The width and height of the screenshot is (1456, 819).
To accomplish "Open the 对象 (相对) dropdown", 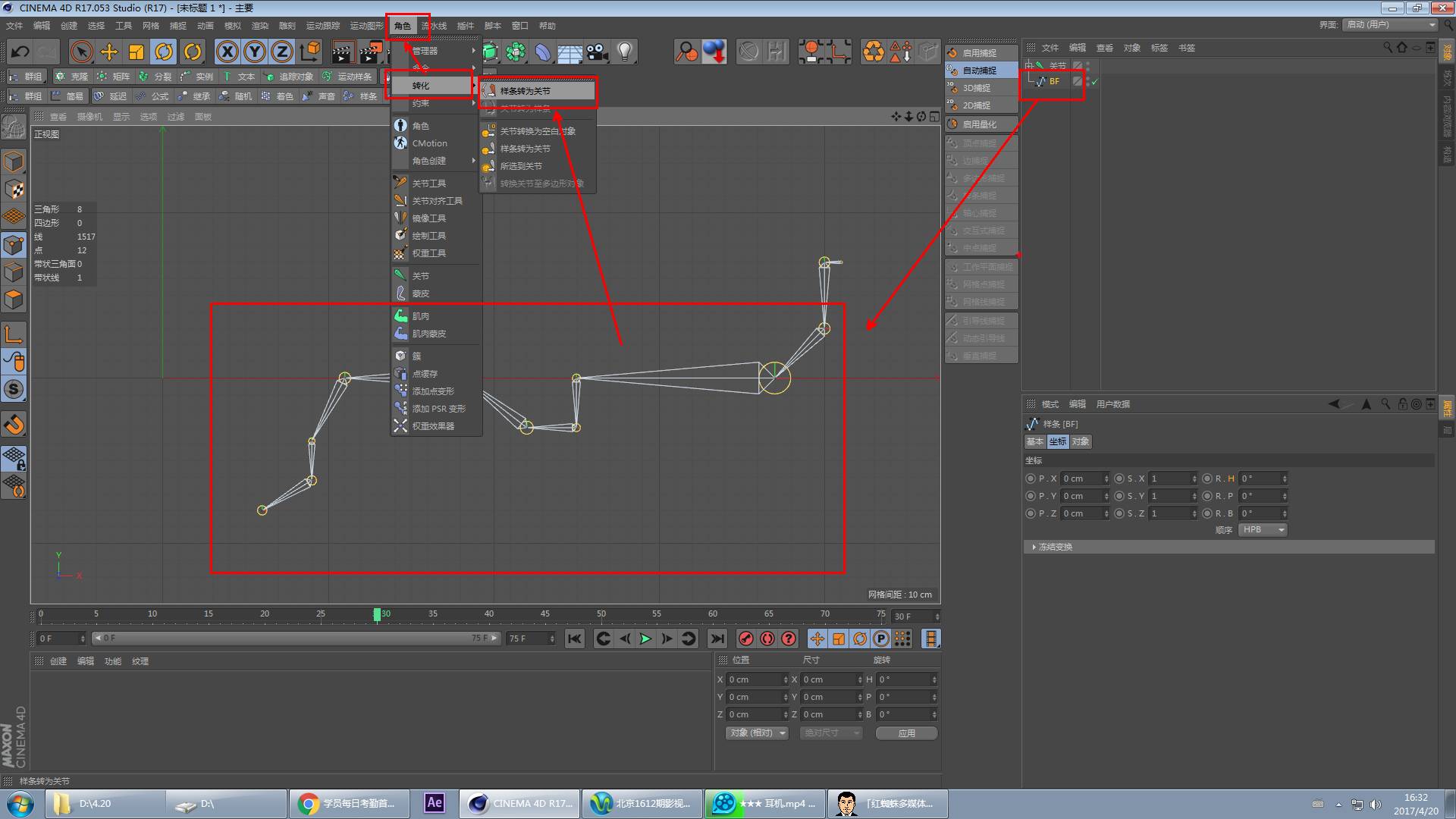I will point(757,733).
